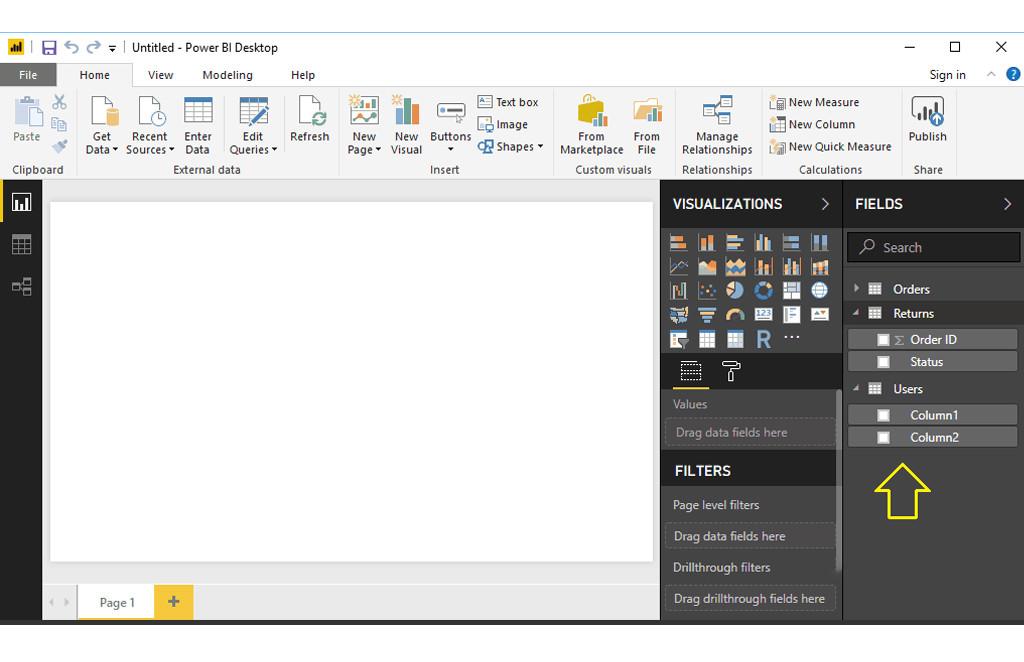
Task: Select the globe map visual
Action: (x=820, y=291)
